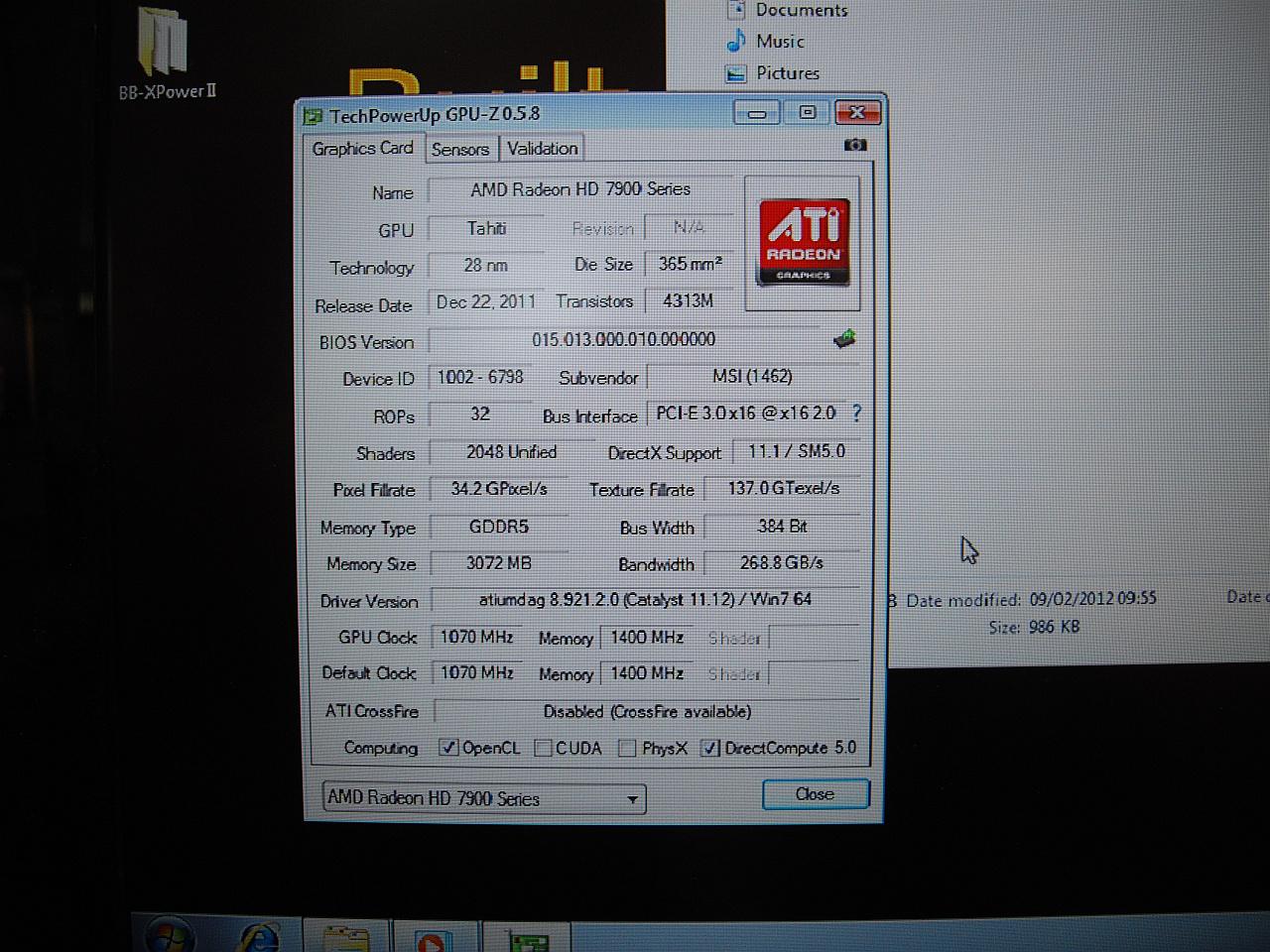The width and height of the screenshot is (1270, 952).
Task: Click the Pixel Fillrate 34.2 GPixel/s
Action: pyautogui.click(x=499, y=489)
